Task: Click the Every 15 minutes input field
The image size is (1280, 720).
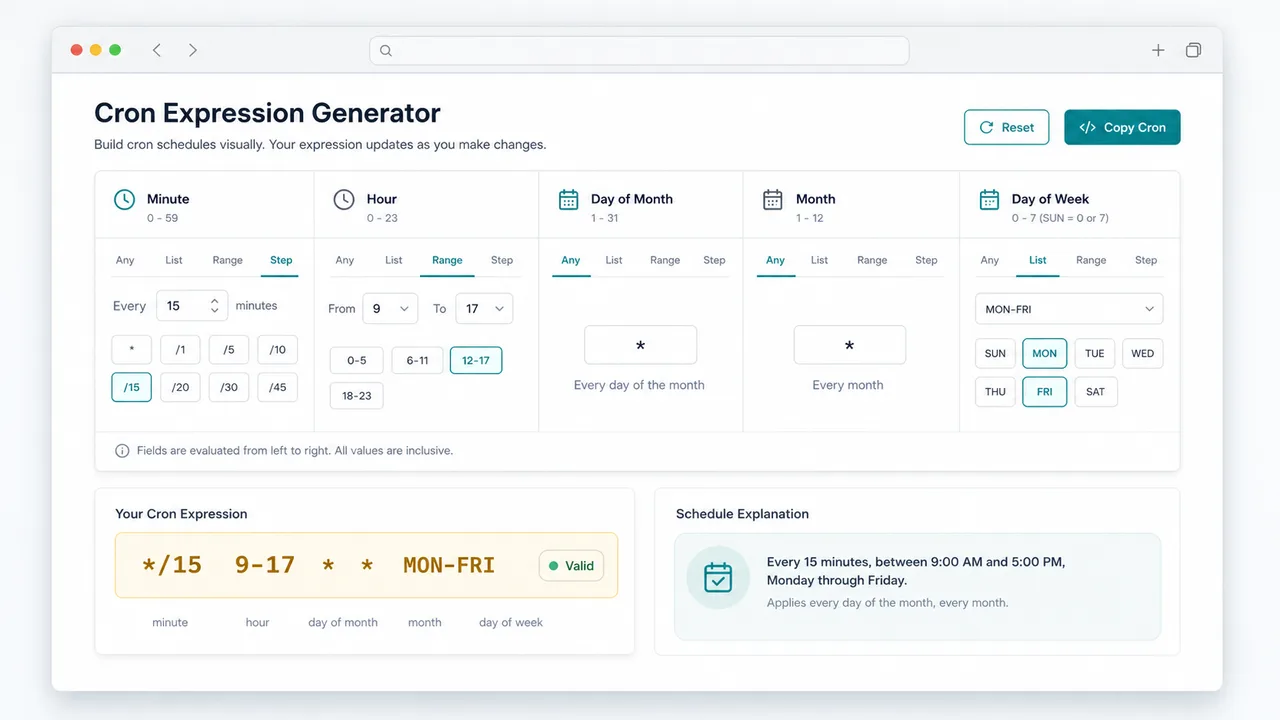Action: [192, 306]
